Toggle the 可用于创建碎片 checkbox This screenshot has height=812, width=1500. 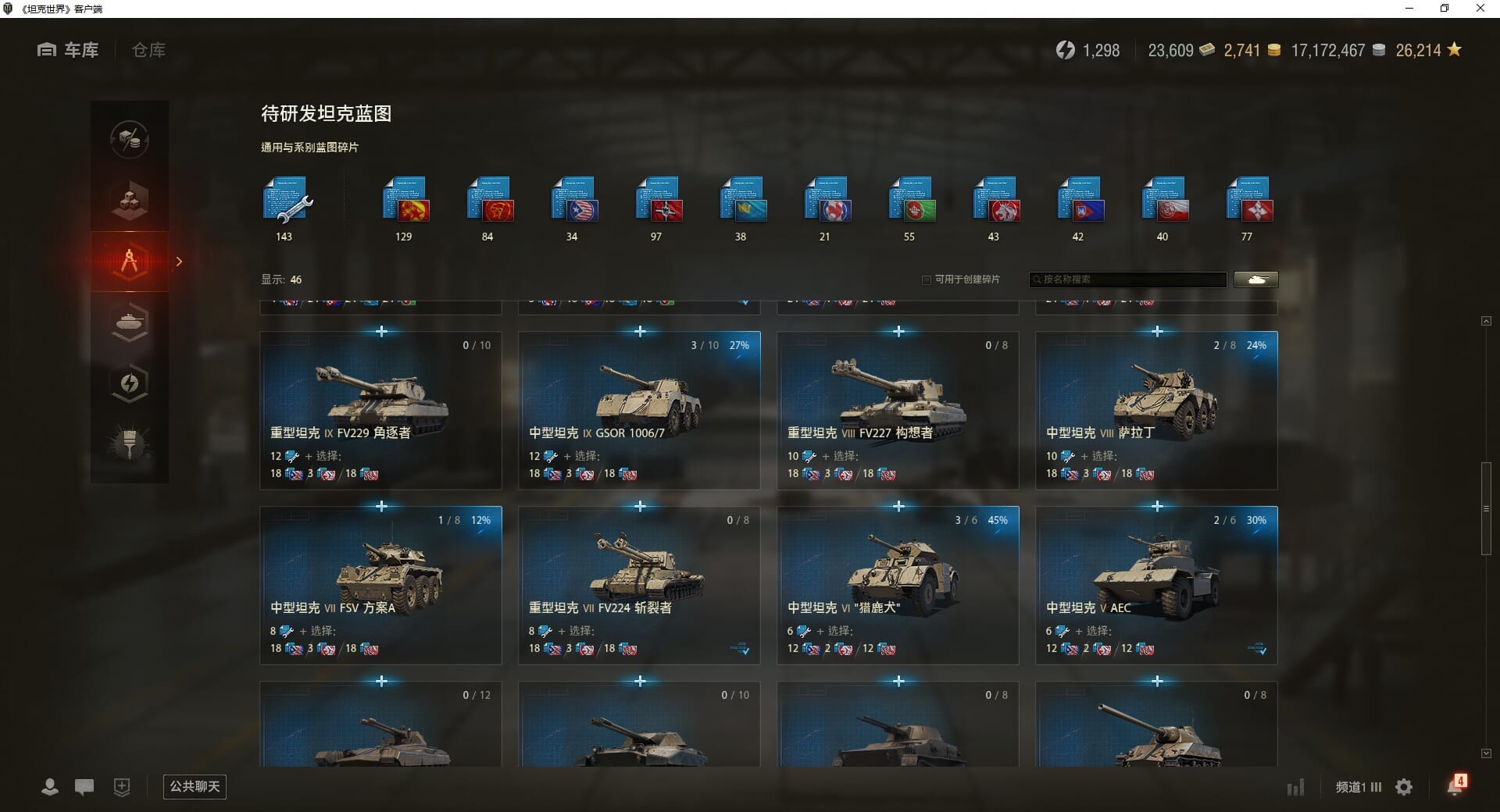click(x=927, y=280)
